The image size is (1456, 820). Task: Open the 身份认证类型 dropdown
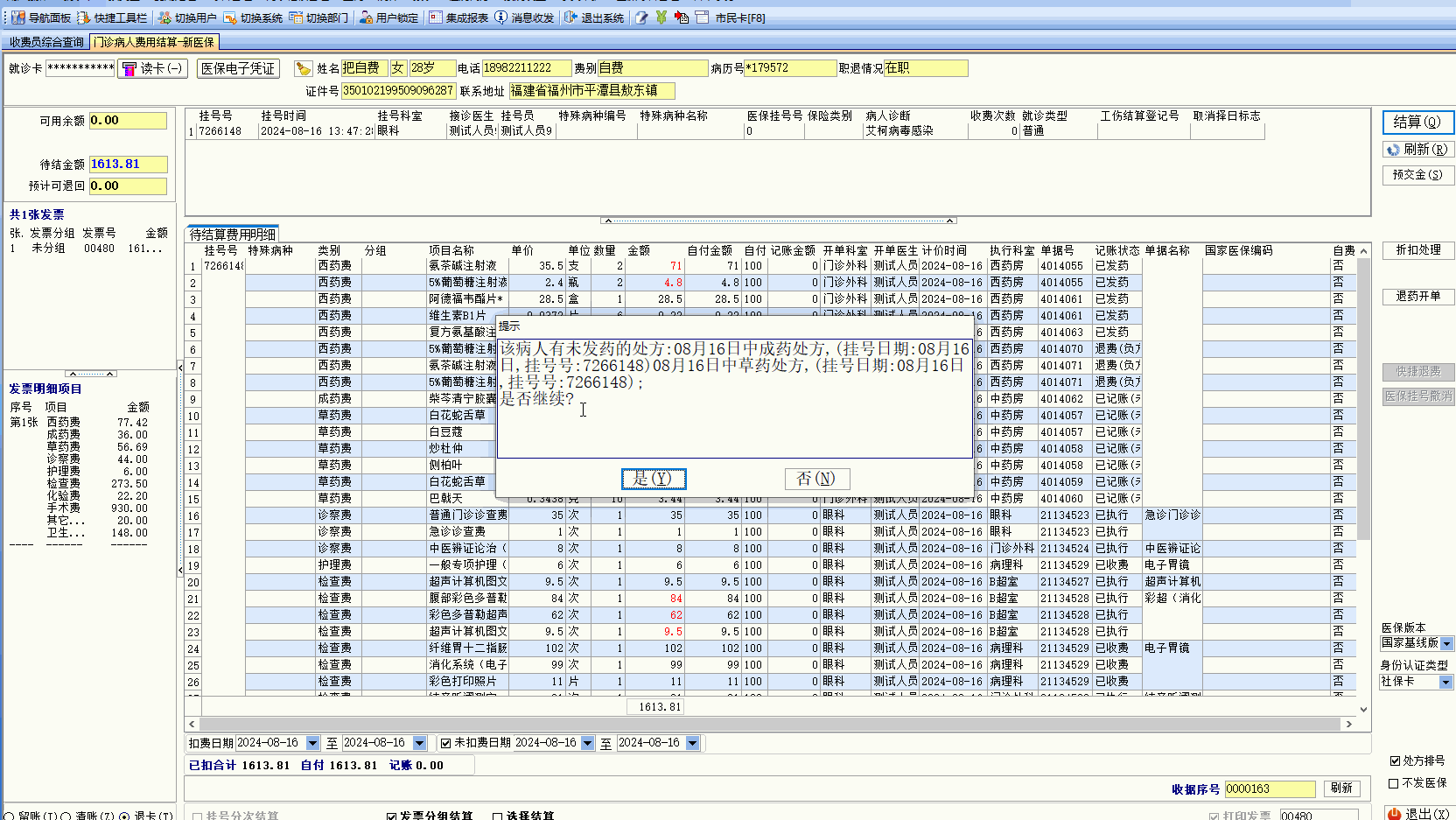[1446, 682]
